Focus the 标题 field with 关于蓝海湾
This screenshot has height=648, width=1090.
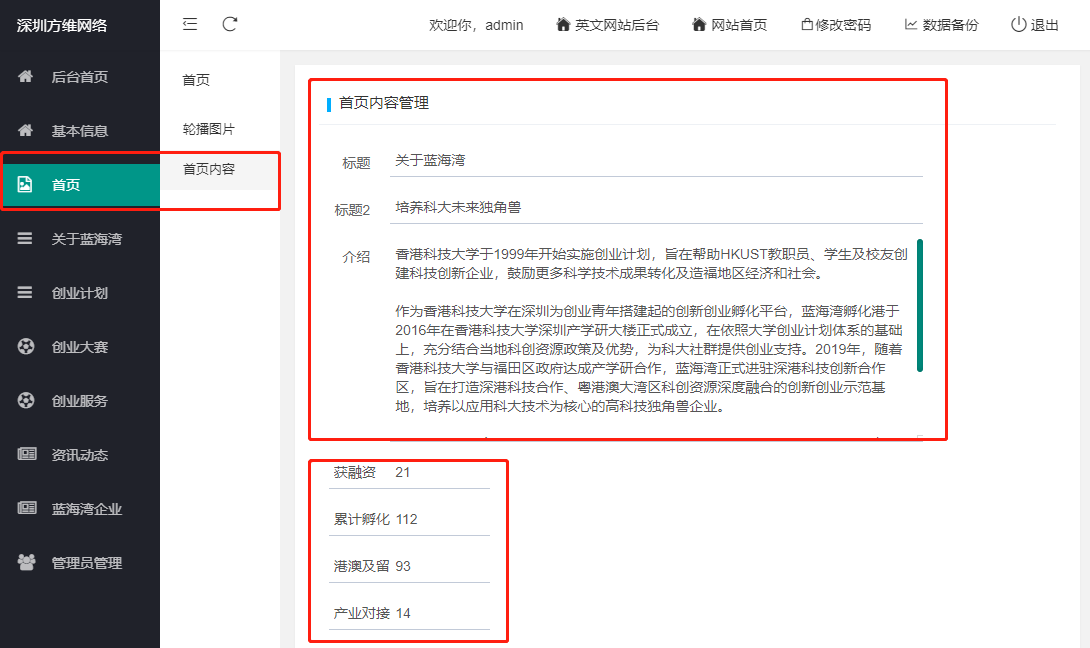(x=656, y=161)
